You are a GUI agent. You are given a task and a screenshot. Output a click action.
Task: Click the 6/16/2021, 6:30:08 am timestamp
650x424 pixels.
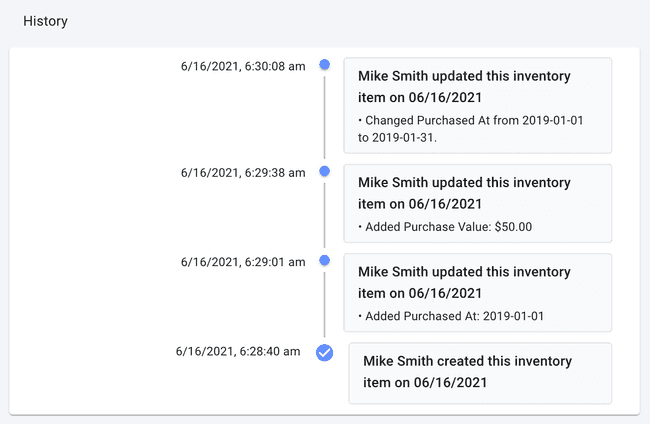tap(243, 66)
